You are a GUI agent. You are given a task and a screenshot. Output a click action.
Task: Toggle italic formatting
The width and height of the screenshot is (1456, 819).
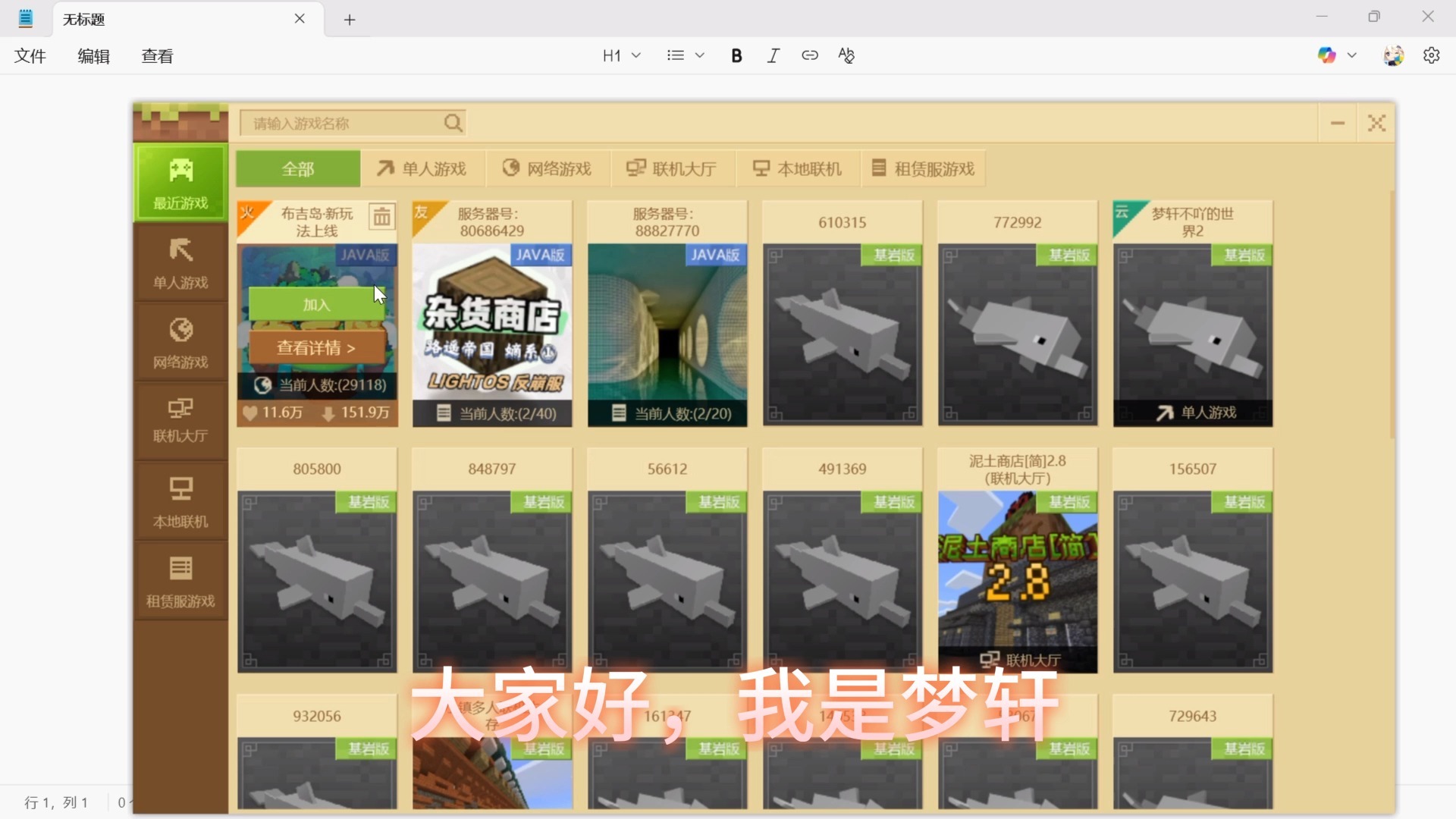[773, 55]
